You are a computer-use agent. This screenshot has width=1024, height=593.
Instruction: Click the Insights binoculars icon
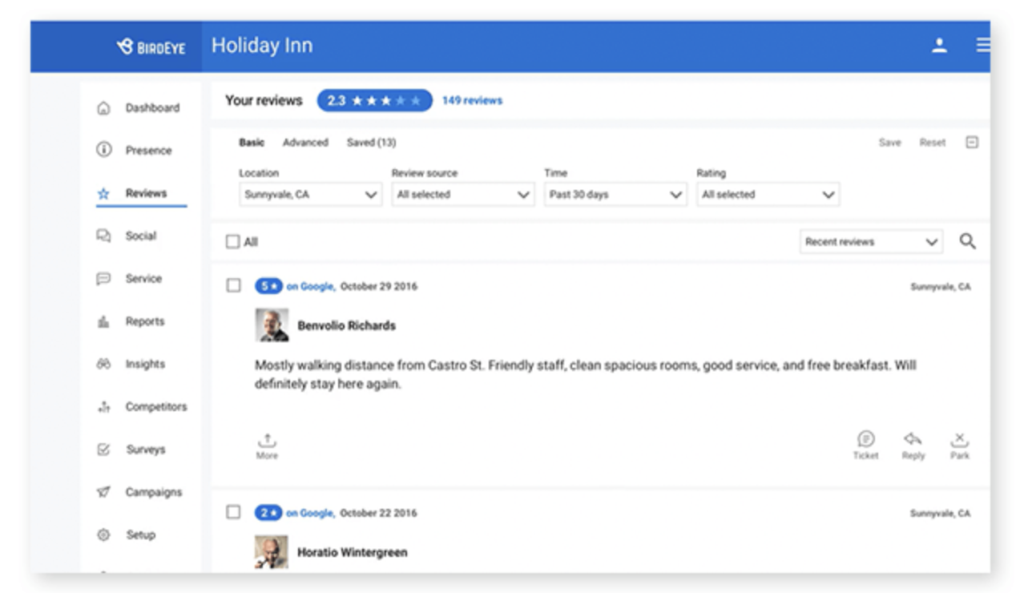(103, 364)
